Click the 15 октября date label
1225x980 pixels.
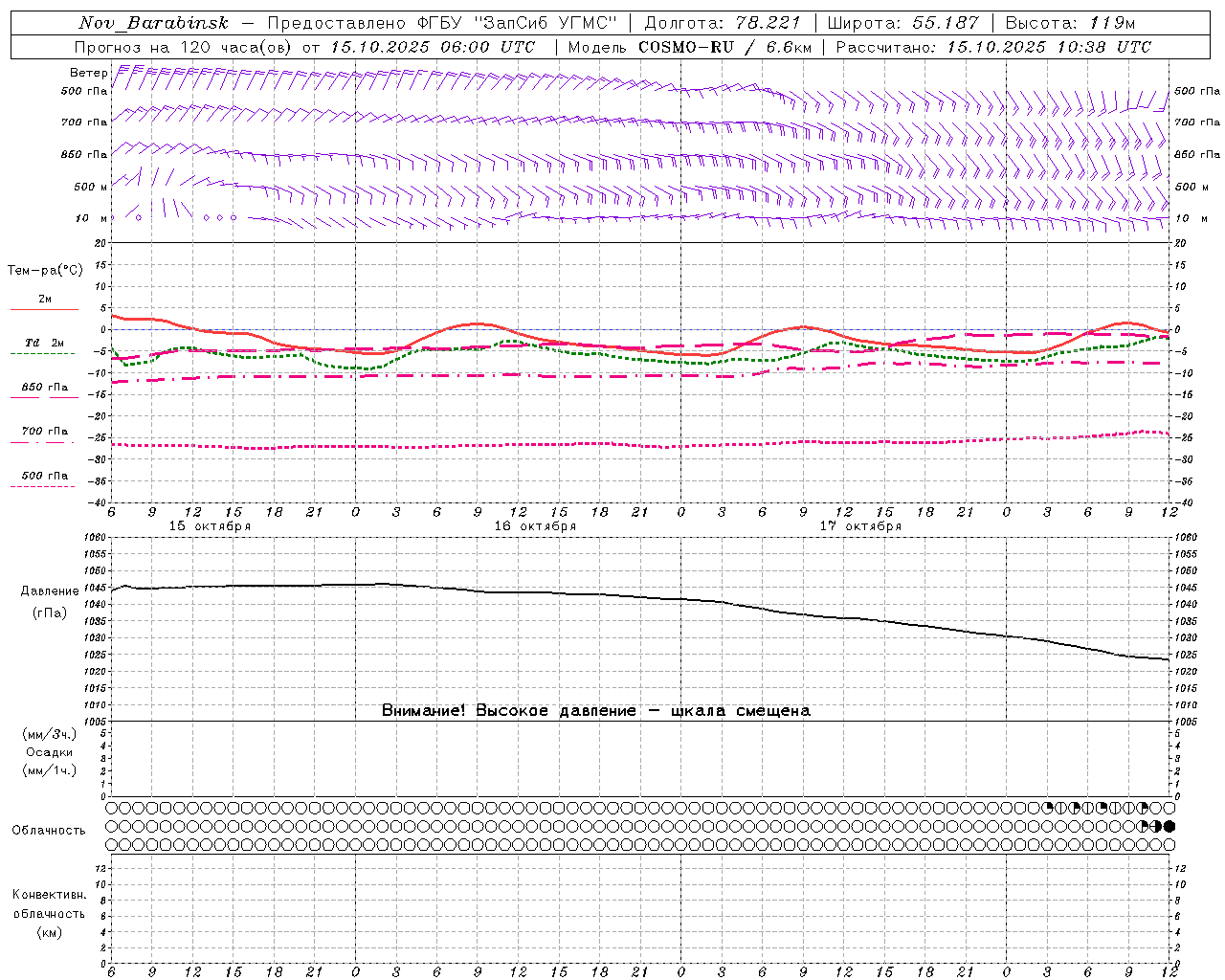coord(210,526)
